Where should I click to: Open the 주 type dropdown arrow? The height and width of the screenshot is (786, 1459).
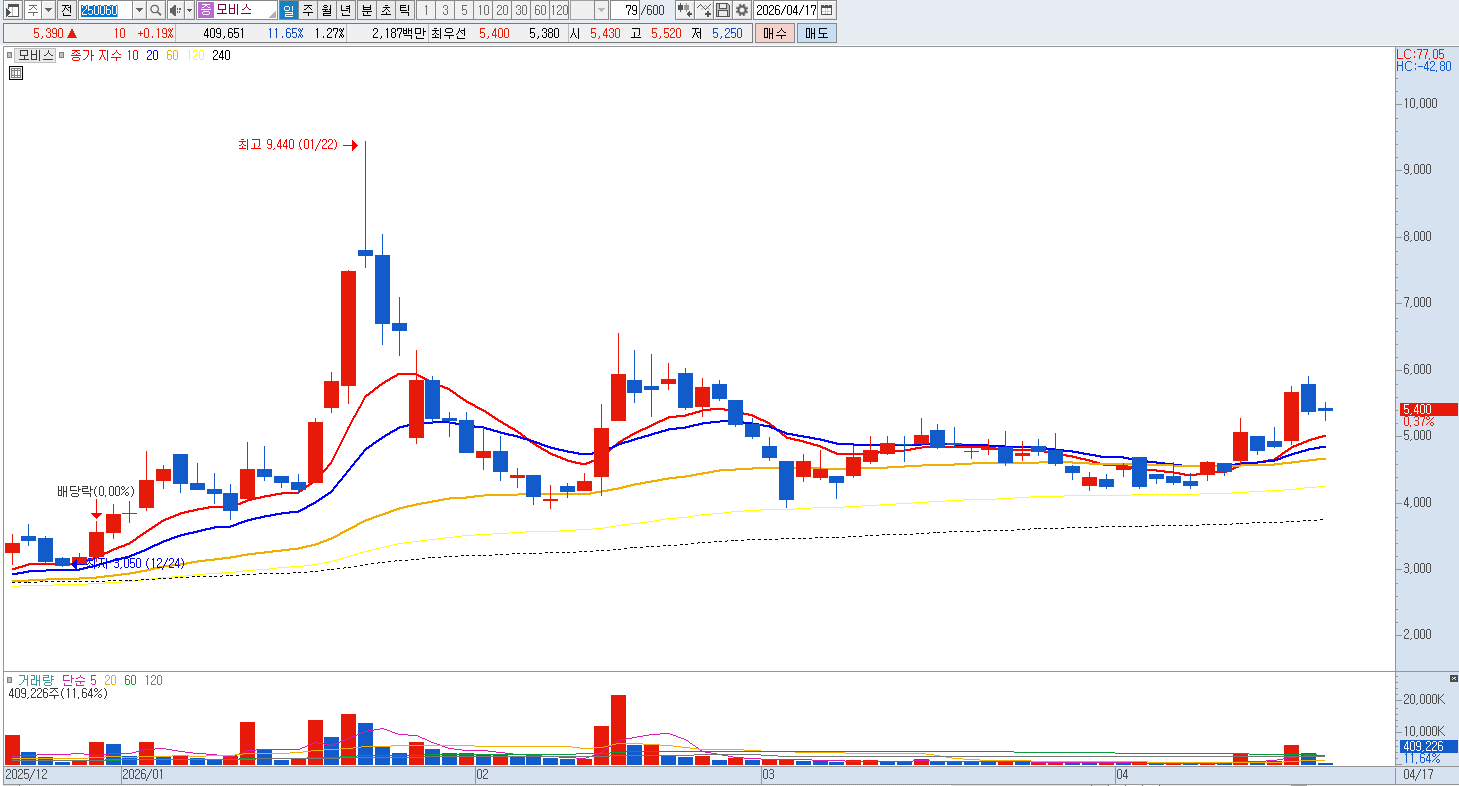pyautogui.click(x=48, y=10)
